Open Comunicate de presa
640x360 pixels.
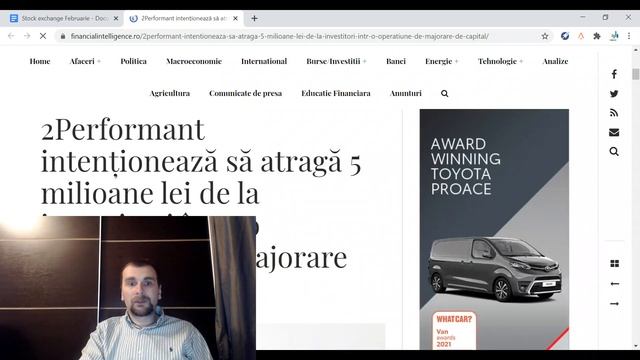(245, 93)
